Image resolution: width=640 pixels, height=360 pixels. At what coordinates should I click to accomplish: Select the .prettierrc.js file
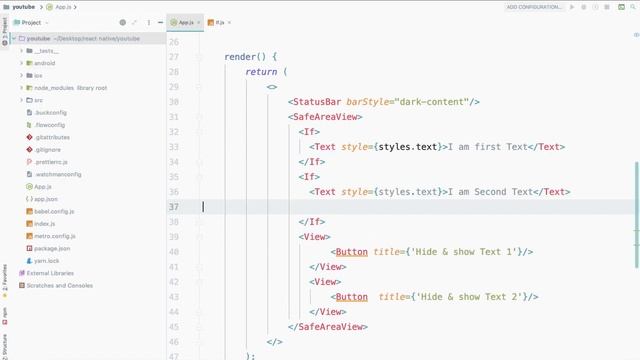click(x=47, y=162)
